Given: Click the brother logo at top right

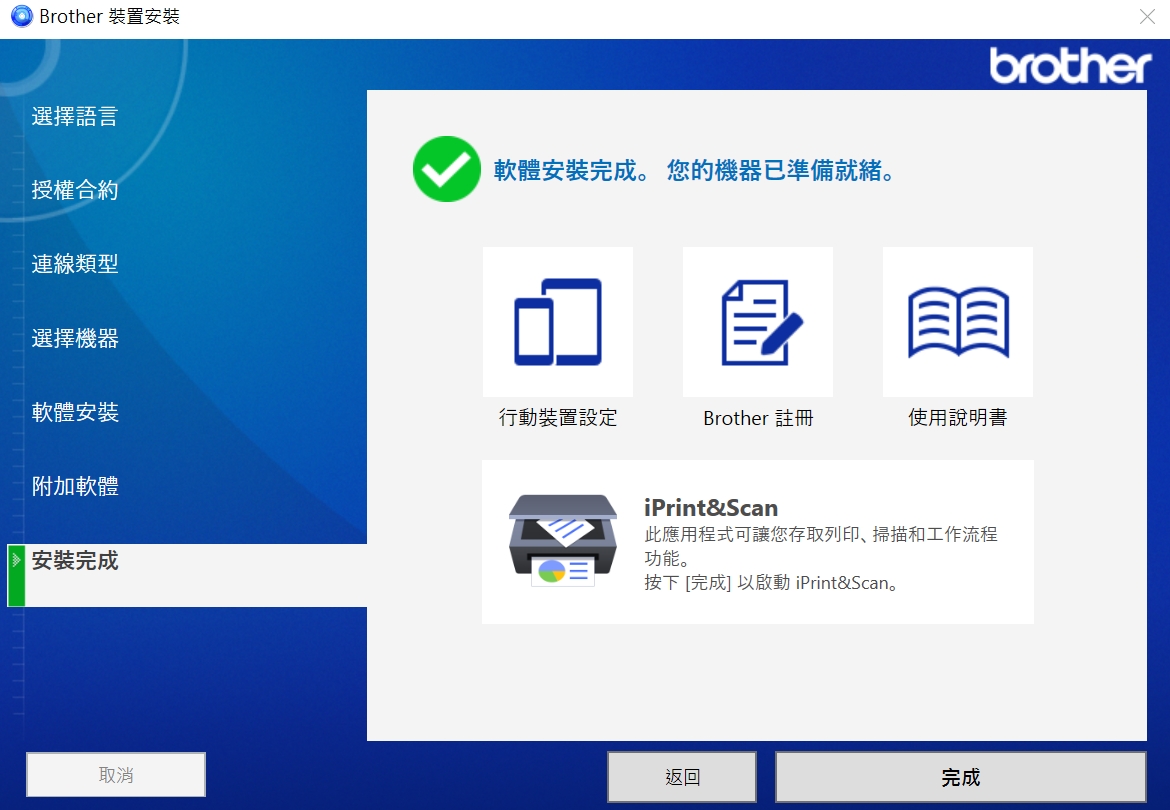Looking at the screenshot, I should (x=1070, y=66).
